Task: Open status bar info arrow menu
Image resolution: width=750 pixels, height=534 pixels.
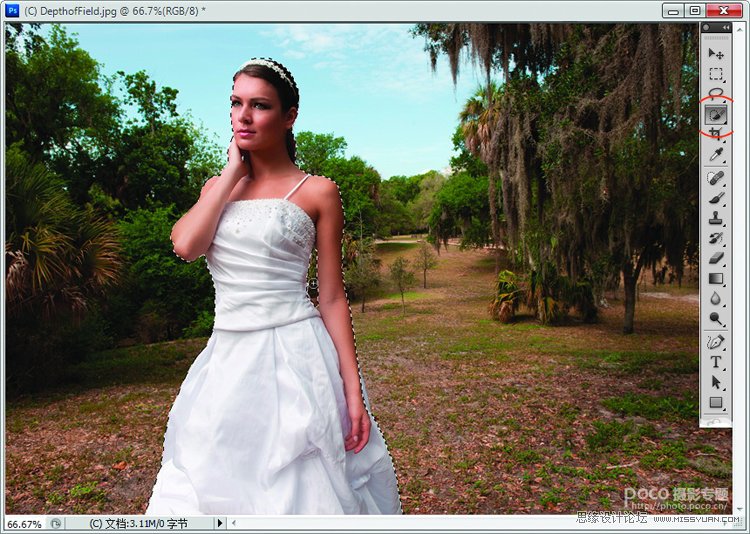Action: (220, 523)
